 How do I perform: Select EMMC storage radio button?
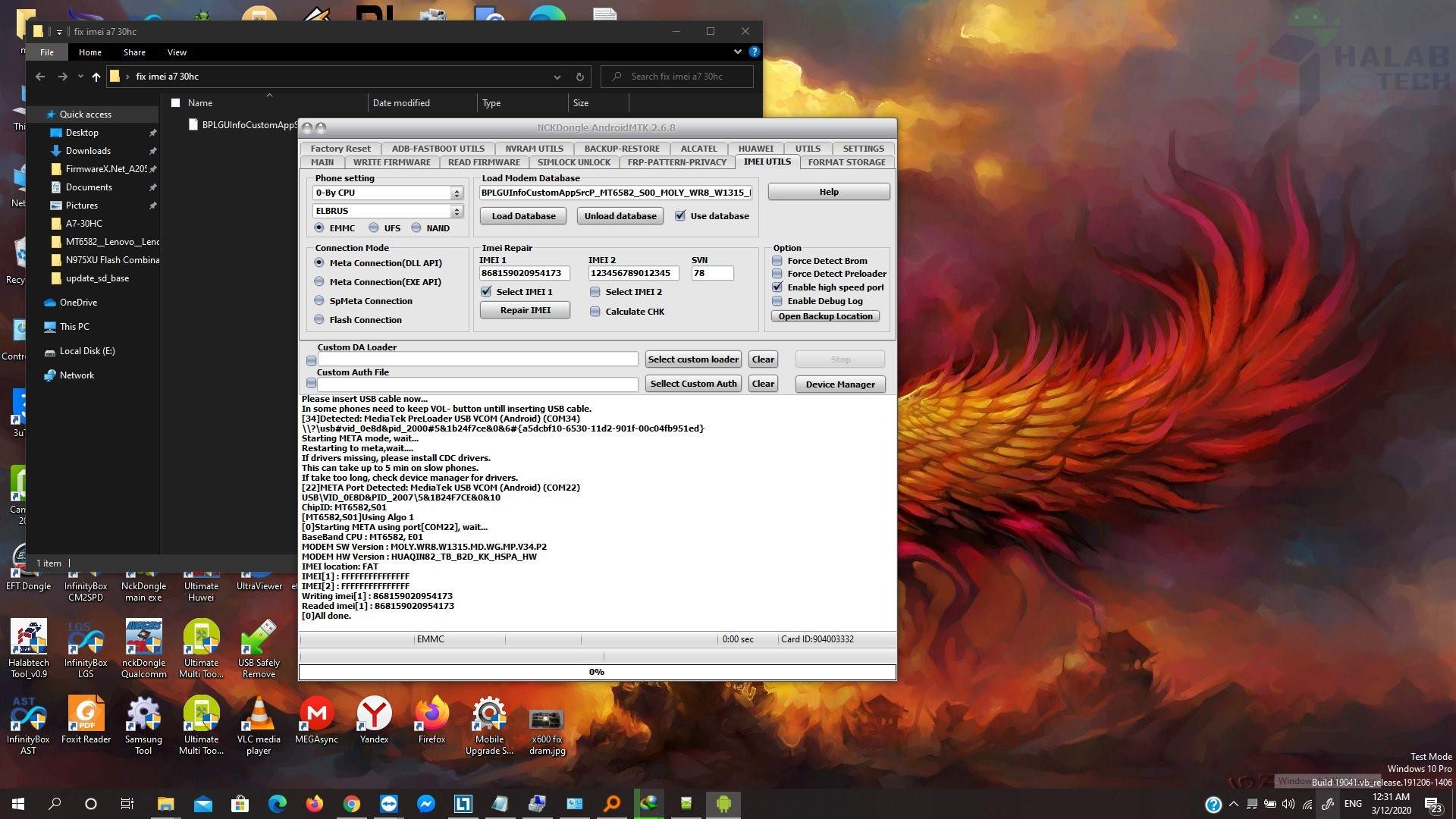click(x=319, y=227)
